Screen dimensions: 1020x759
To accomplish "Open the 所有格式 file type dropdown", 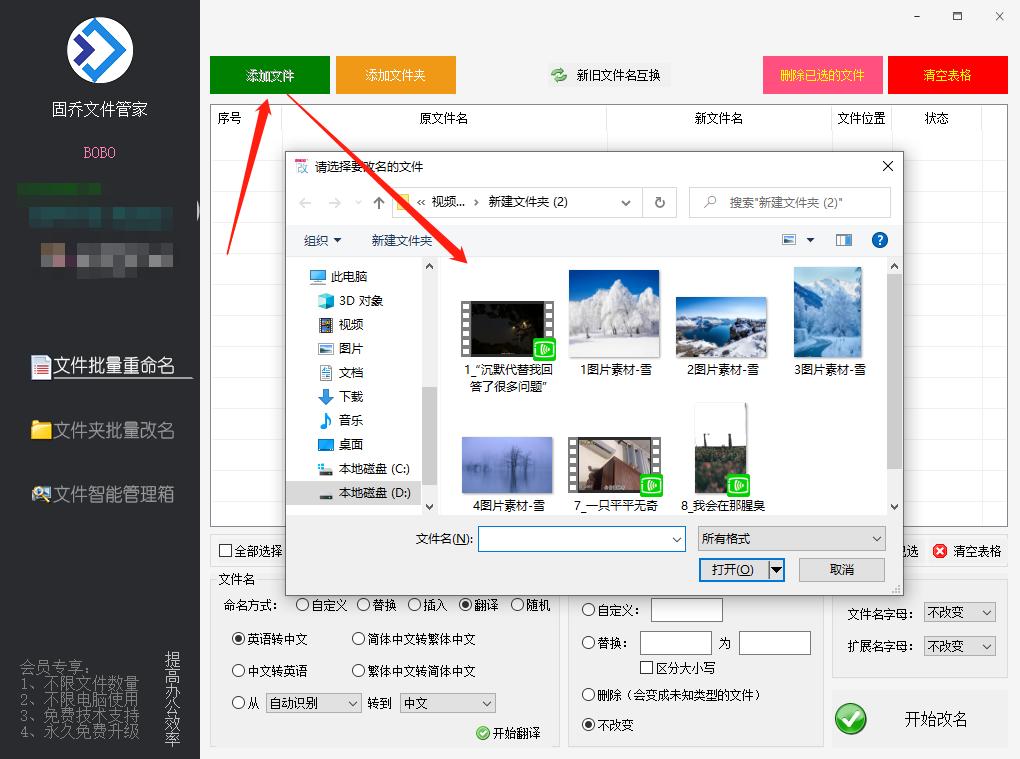I will (x=789, y=538).
